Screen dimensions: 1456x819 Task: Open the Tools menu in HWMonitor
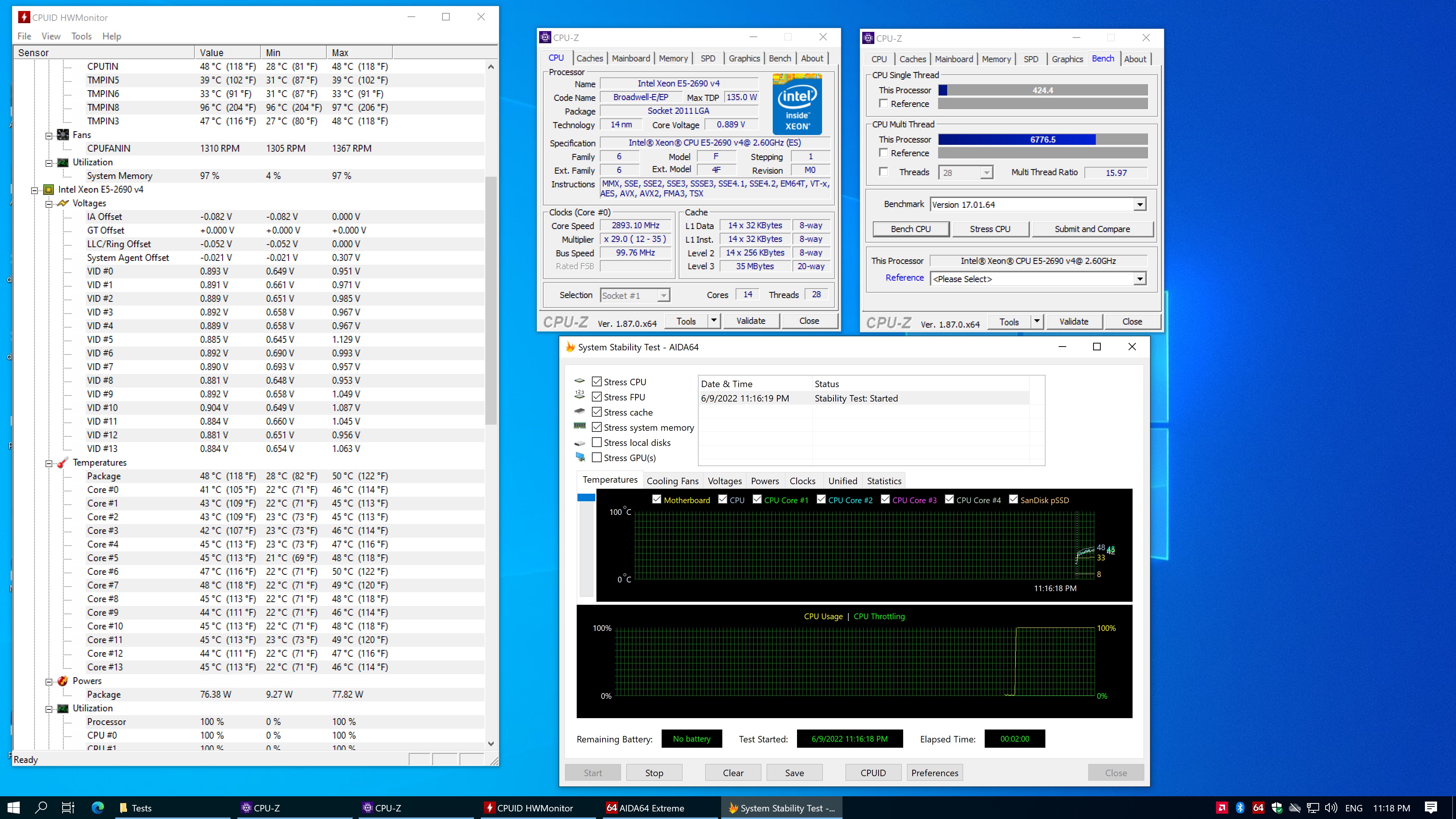81,36
